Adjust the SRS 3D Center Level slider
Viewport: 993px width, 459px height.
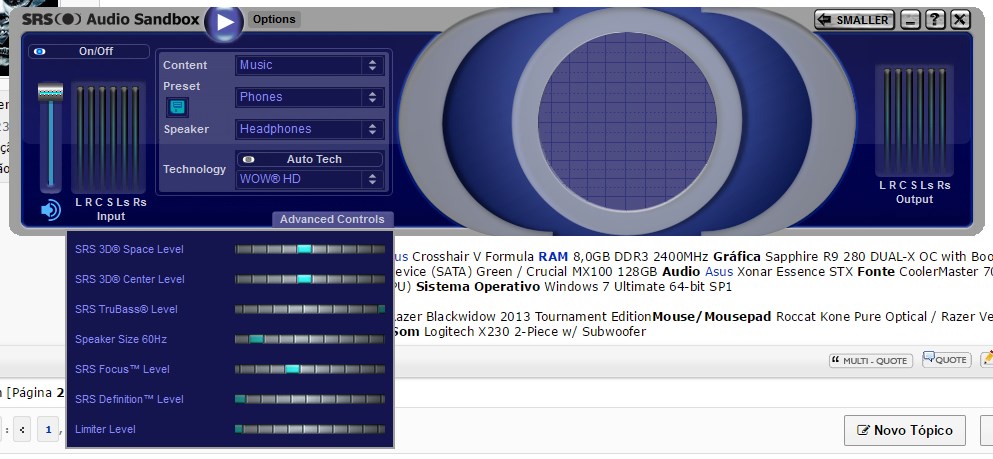coord(310,279)
